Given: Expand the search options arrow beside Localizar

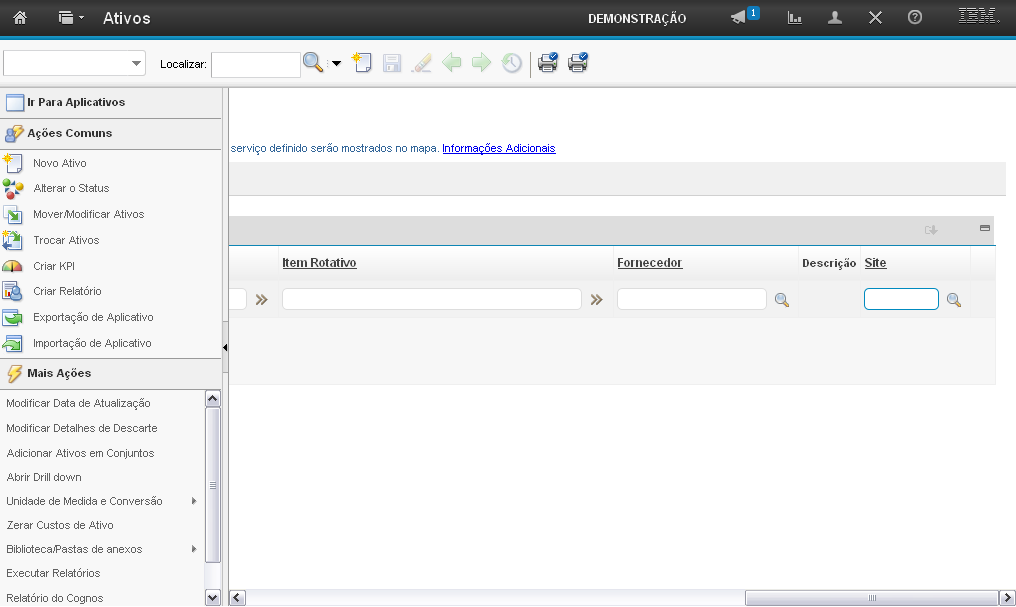Looking at the screenshot, I should [x=336, y=64].
